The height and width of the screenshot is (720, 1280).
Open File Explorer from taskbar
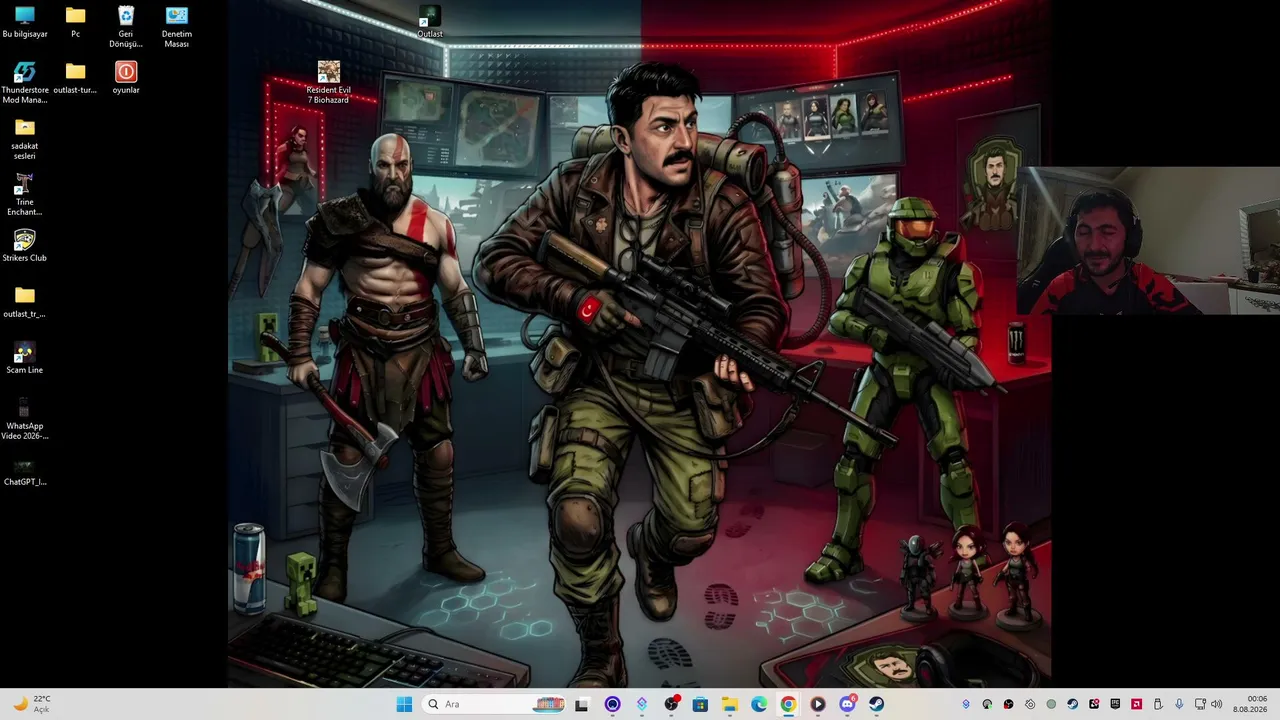click(730, 704)
